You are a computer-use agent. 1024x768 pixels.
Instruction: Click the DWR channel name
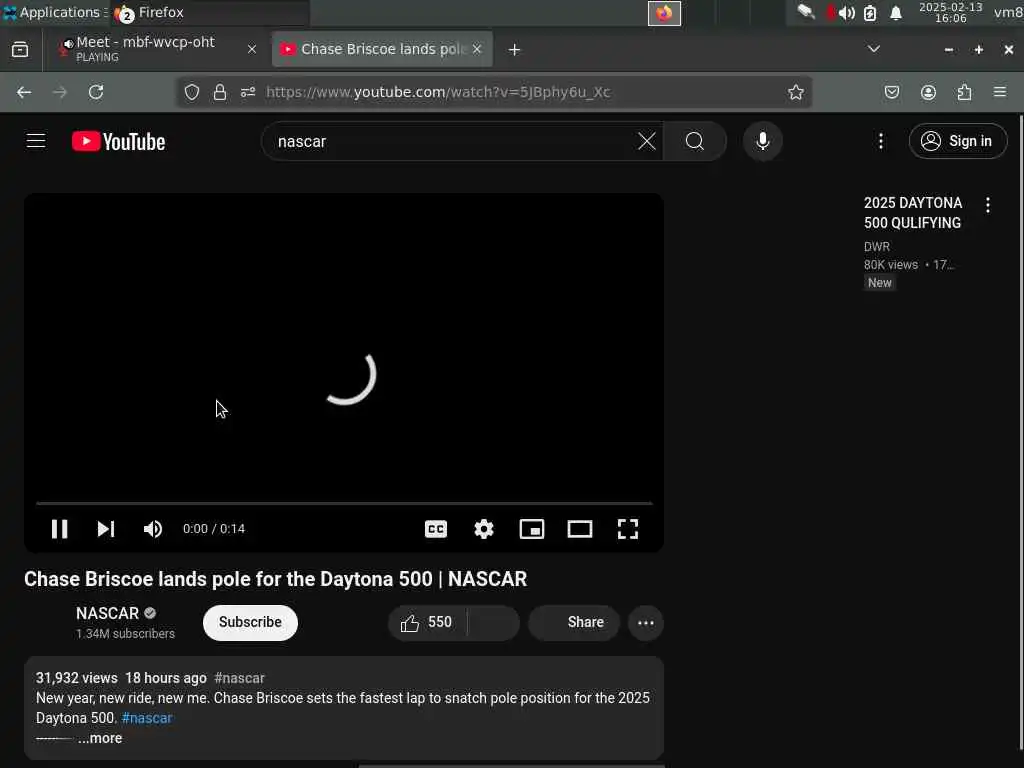coord(876,247)
